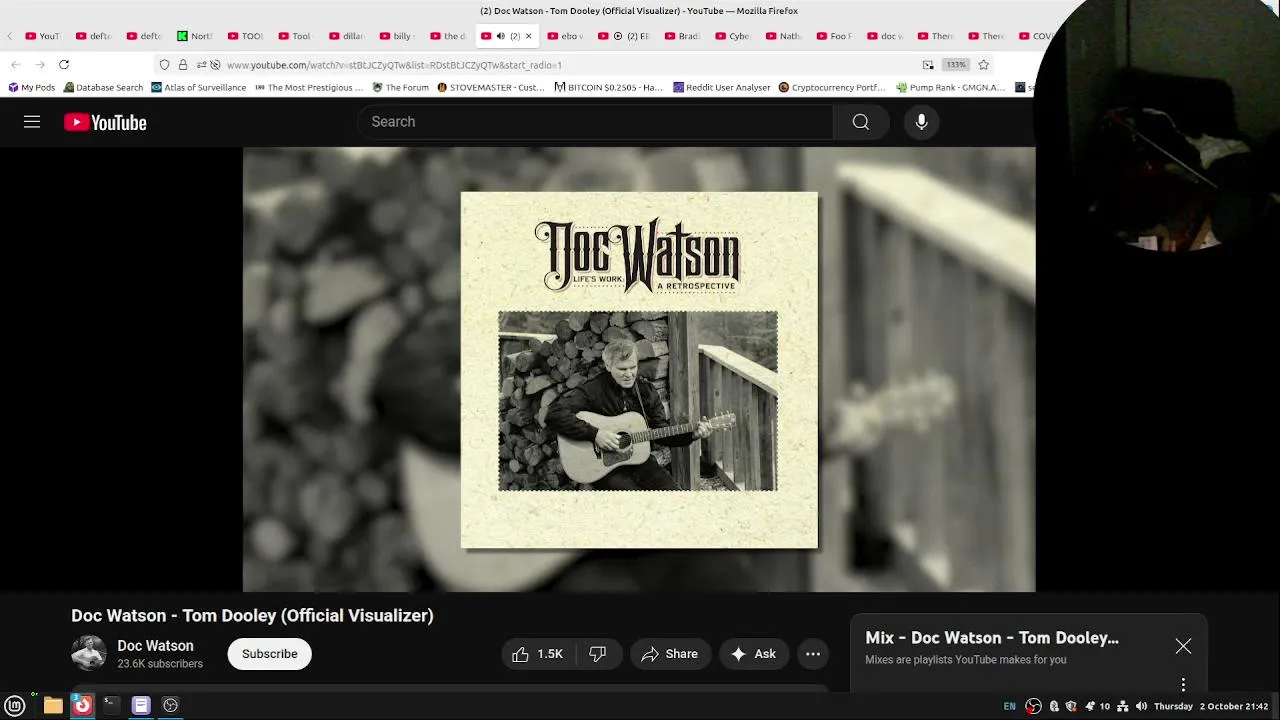Open The Most Prestigious bookmark
This screenshot has height=720, width=1280.
click(309, 88)
